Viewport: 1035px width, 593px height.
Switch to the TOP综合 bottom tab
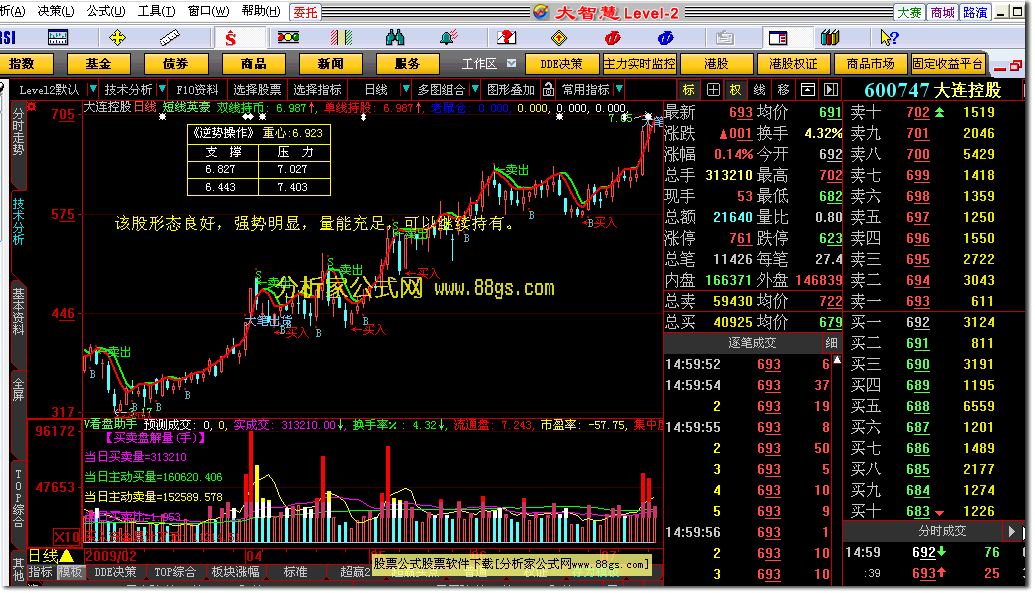click(175, 572)
